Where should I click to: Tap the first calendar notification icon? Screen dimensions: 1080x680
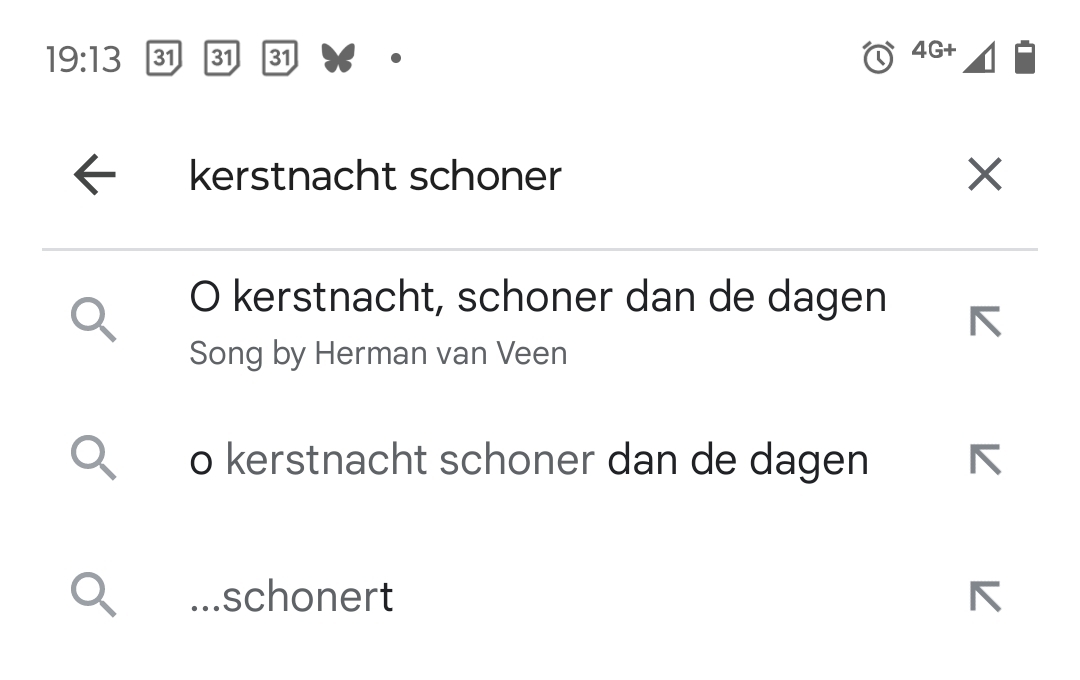pyautogui.click(x=164, y=58)
